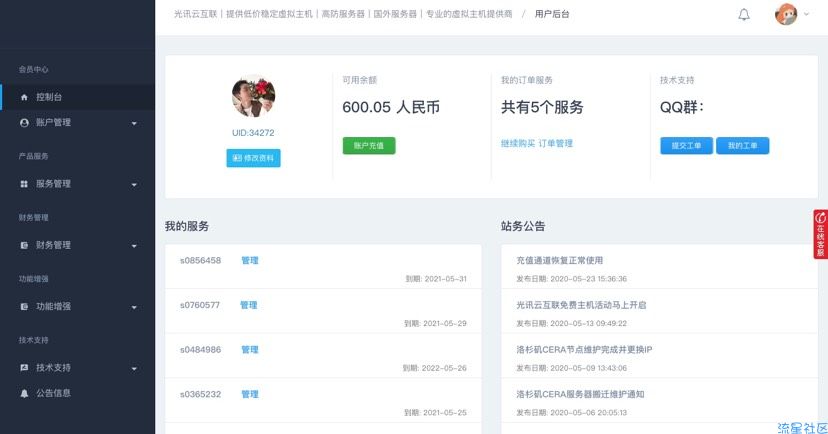This screenshot has height=434, width=828.
Task: Open the red 在线客服 side widget
Action: 820,235
